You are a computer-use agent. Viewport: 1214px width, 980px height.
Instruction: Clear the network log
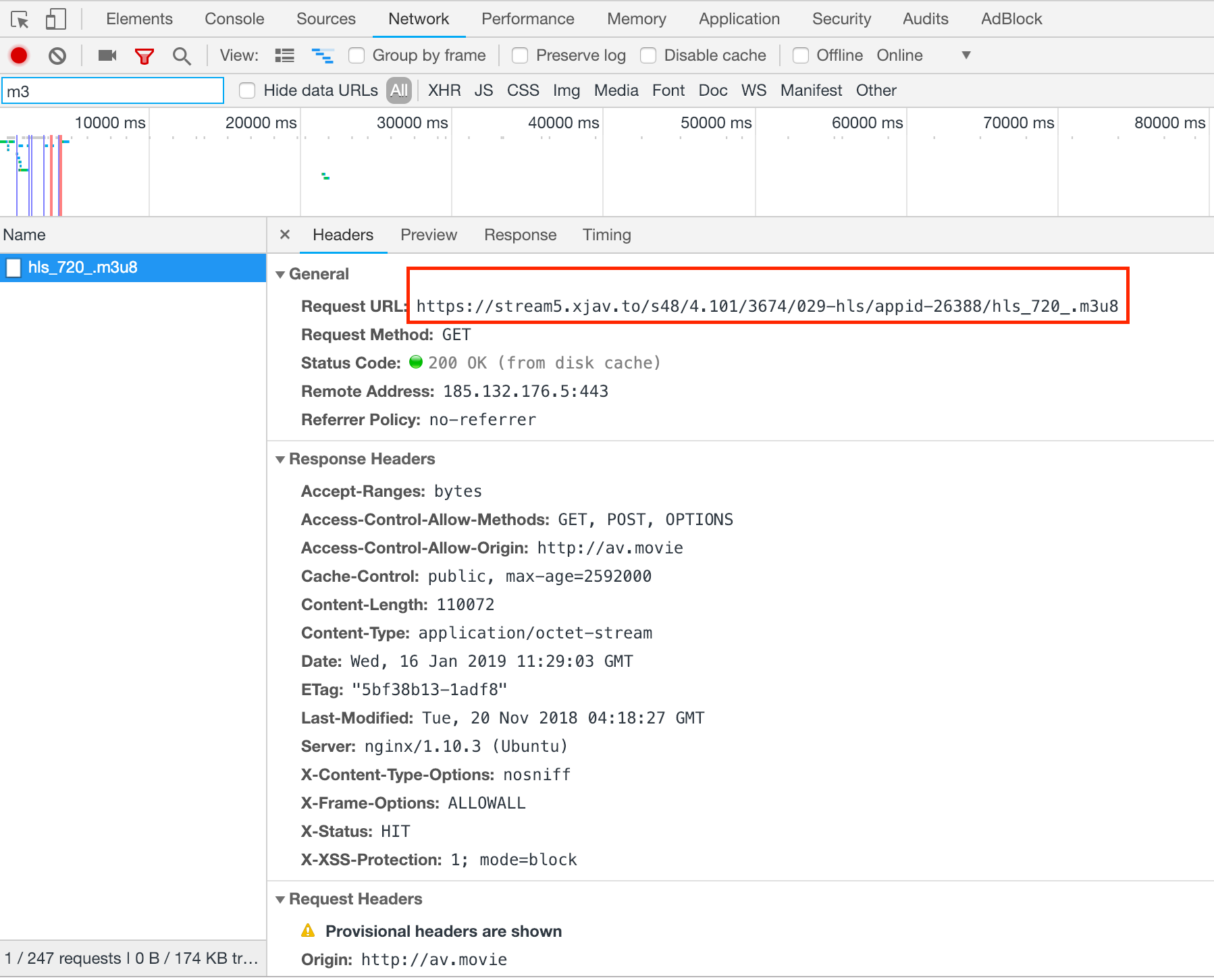[57, 55]
